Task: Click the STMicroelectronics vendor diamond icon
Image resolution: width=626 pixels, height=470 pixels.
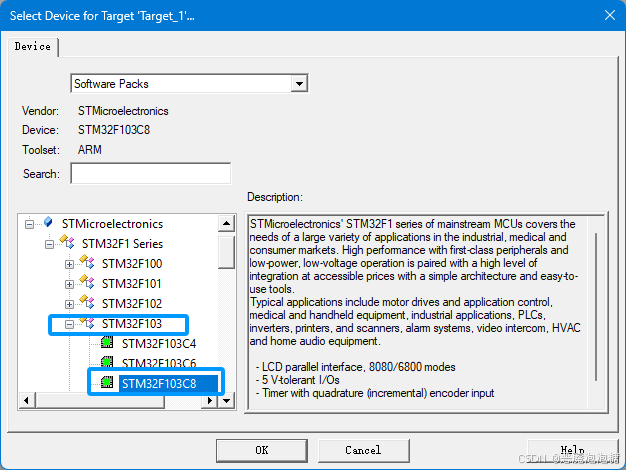Action: pyautogui.click(x=48, y=222)
